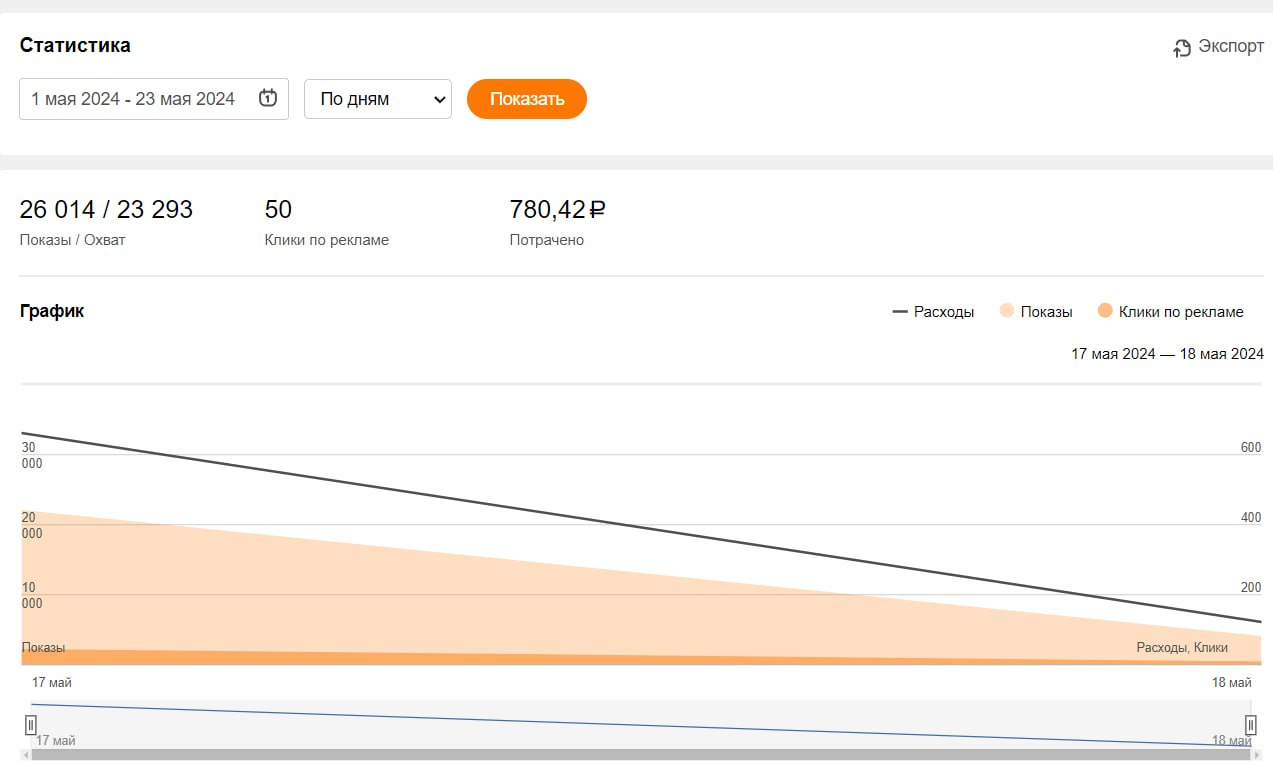Click the chart preview navigator area
The image size is (1273, 764).
pyautogui.click(x=640, y=724)
